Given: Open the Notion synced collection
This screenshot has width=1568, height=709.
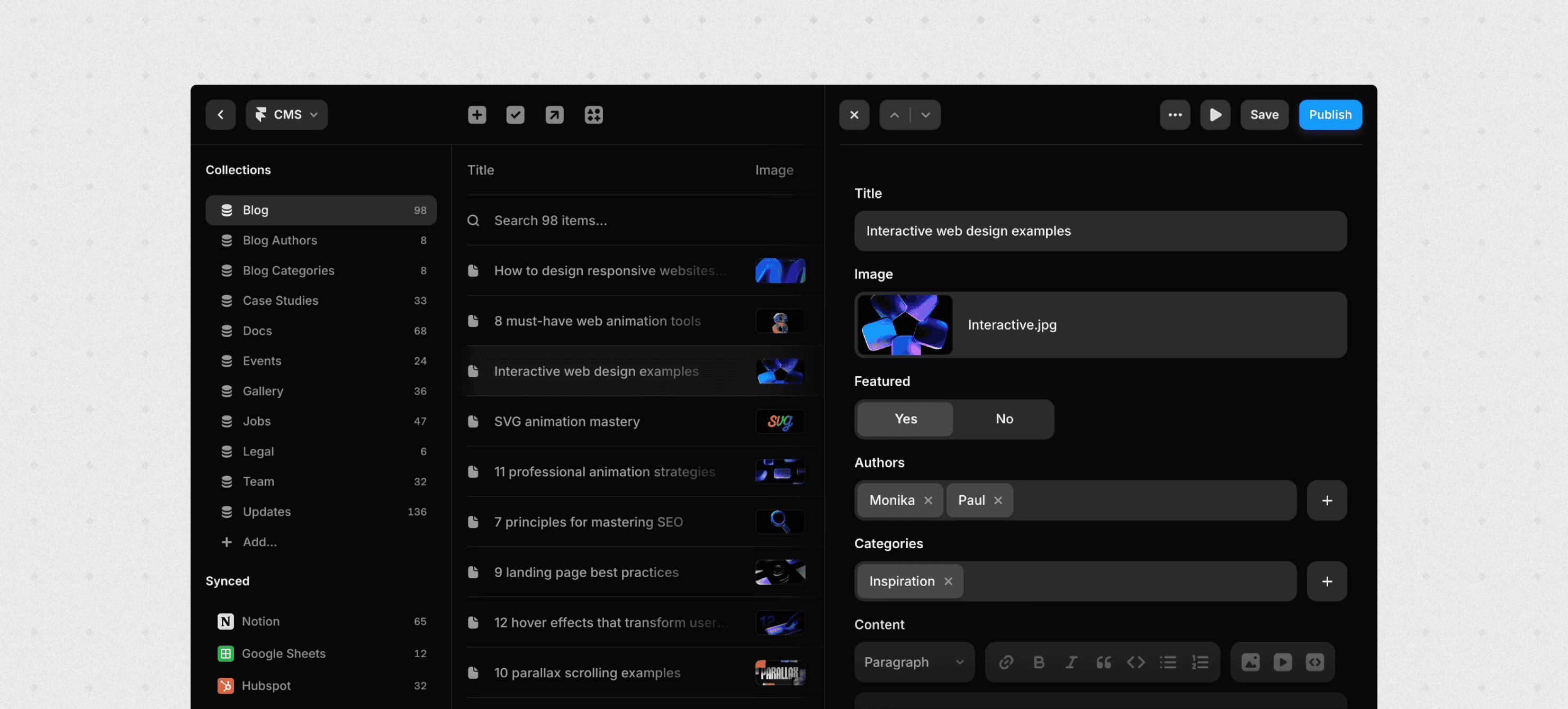Looking at the screenshot, I should [x=260, y=621].
